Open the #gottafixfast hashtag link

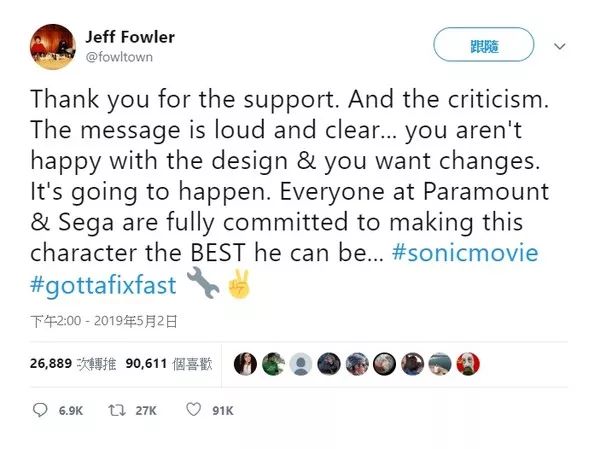coord(104,285)
